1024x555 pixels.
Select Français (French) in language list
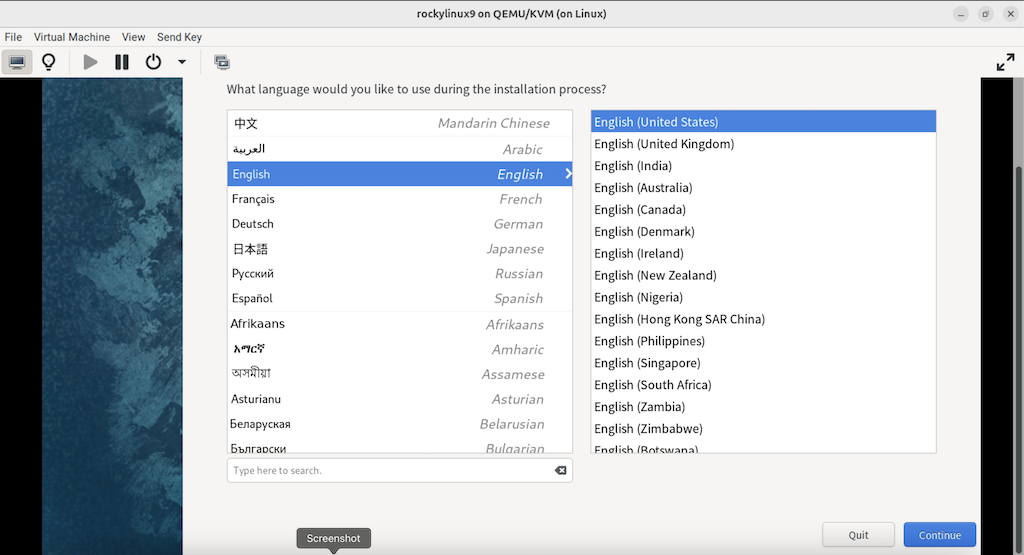point(400,199)
